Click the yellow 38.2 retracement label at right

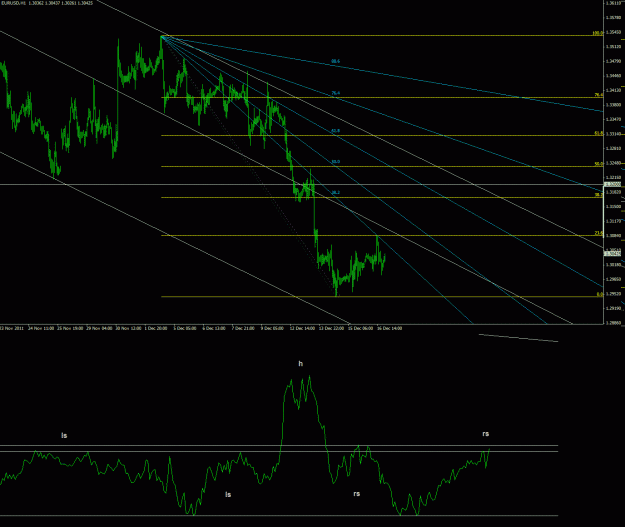599,195
